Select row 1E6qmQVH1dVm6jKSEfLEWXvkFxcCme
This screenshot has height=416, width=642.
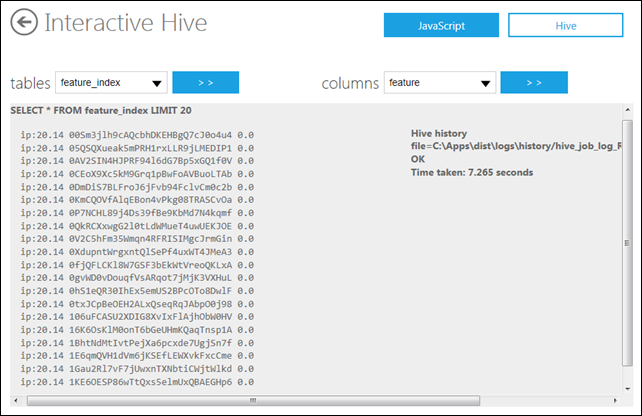137,356
